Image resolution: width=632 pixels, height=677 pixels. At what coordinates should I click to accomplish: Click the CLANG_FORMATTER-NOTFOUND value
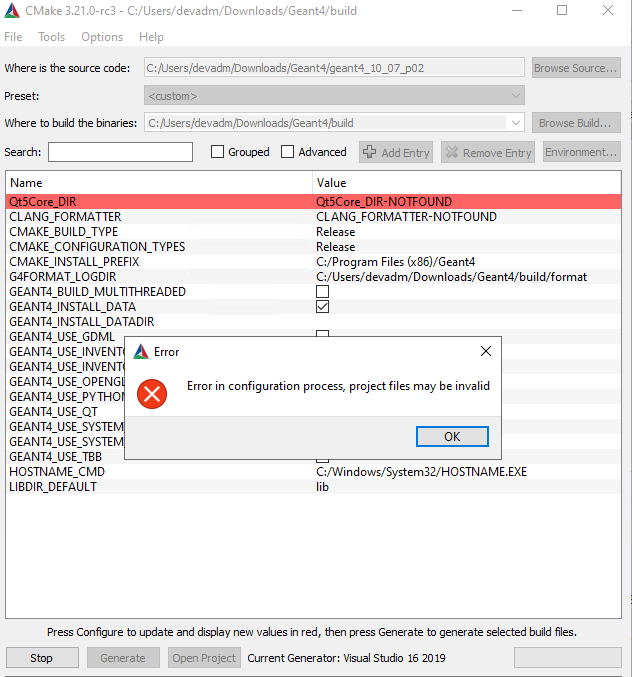pos(406,217)
